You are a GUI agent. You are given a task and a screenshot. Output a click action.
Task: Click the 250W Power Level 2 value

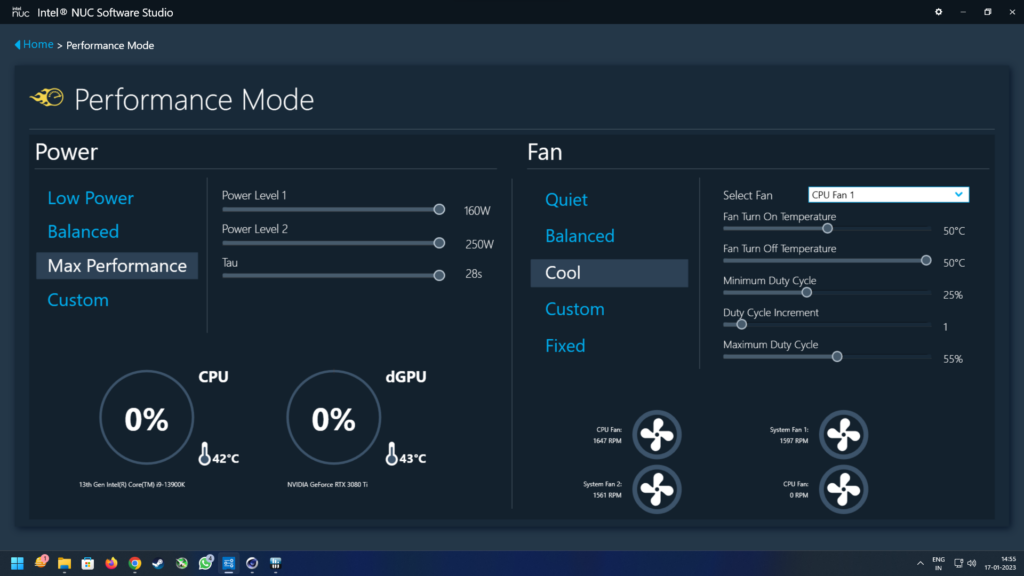(479, 244)
